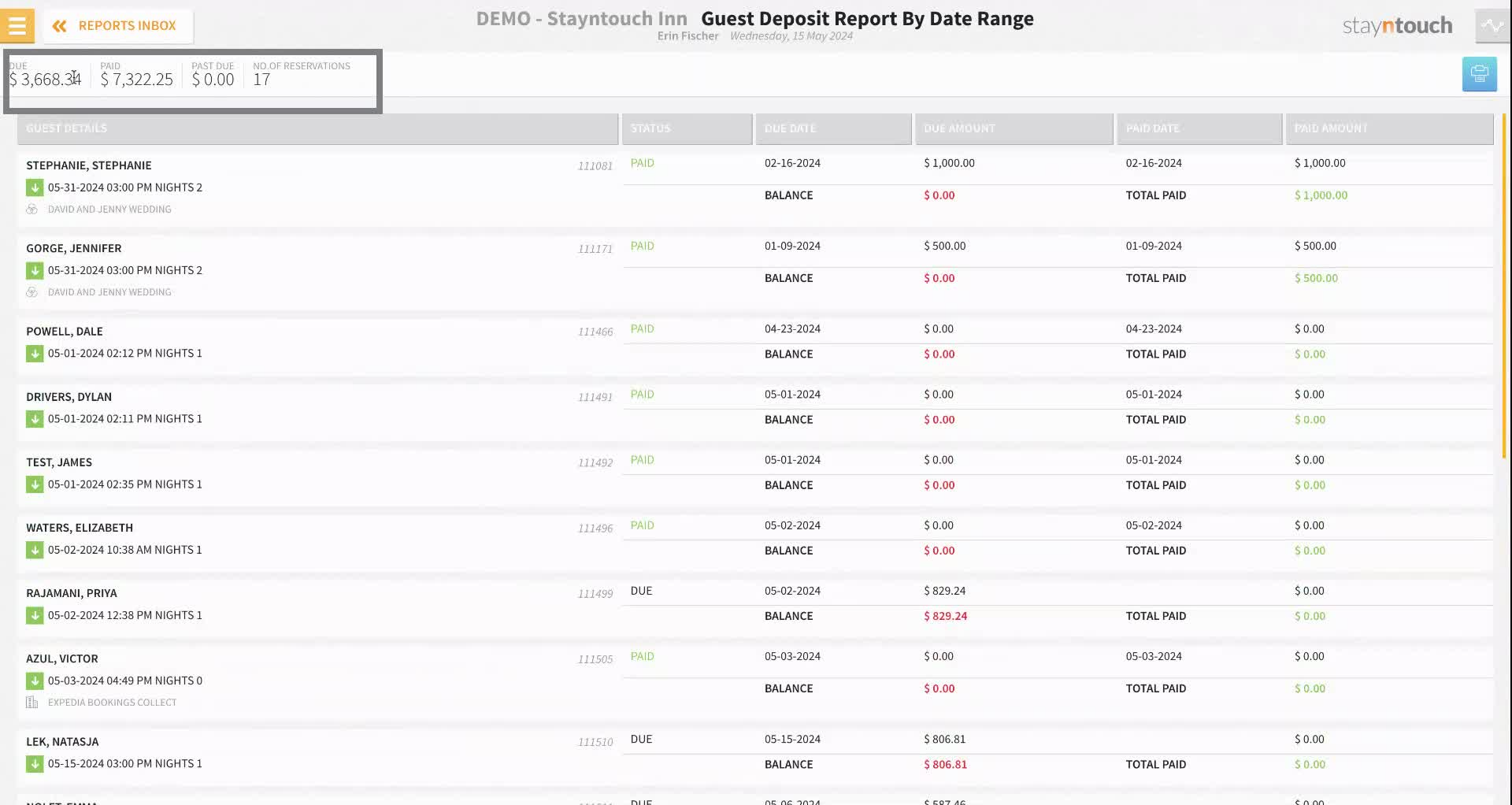1512x805 pixels.
Task: Click the report title Guest Deposit Report By Date Range
Action: click(x=868, y=19)
